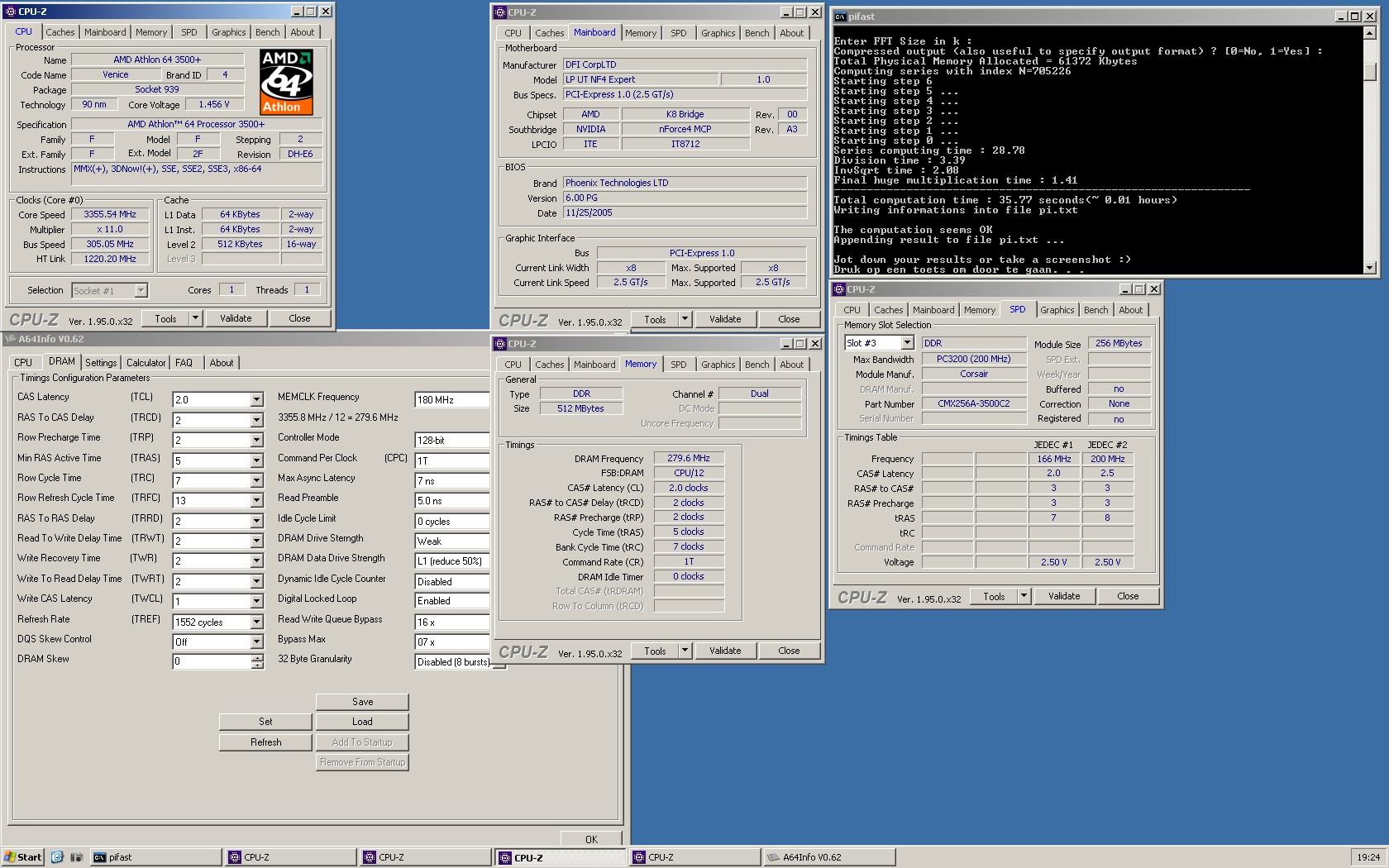
Task: Switch to Caches tab in CPU window
Action: pos(60,32)
